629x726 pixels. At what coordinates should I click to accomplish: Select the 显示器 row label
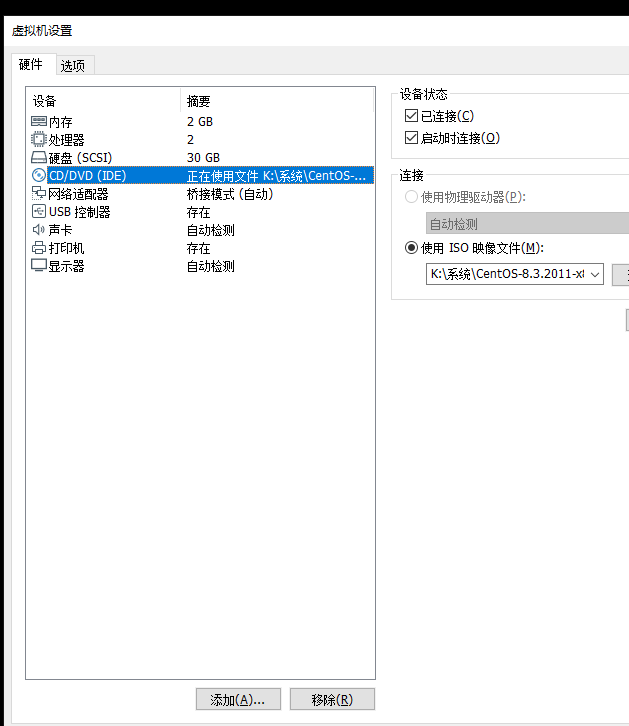tap(67, 266)
